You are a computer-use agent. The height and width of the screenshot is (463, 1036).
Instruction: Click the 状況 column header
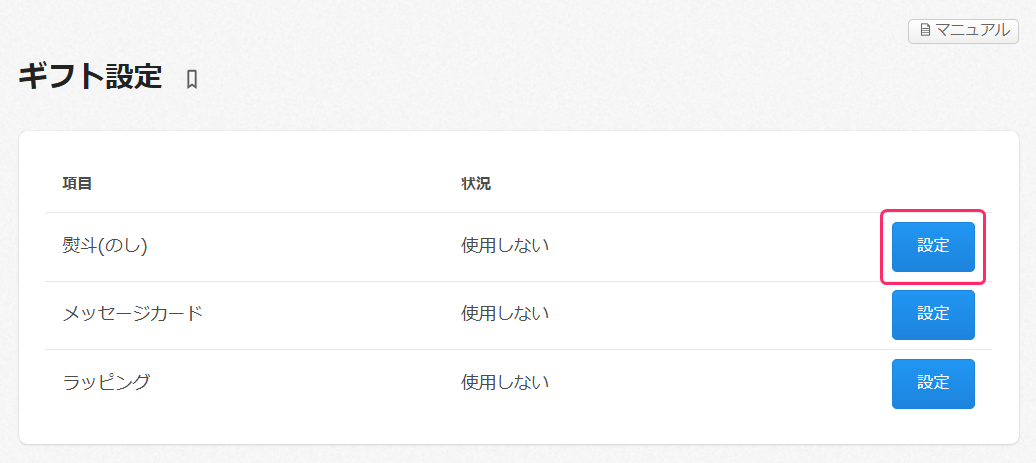point(476,184)
